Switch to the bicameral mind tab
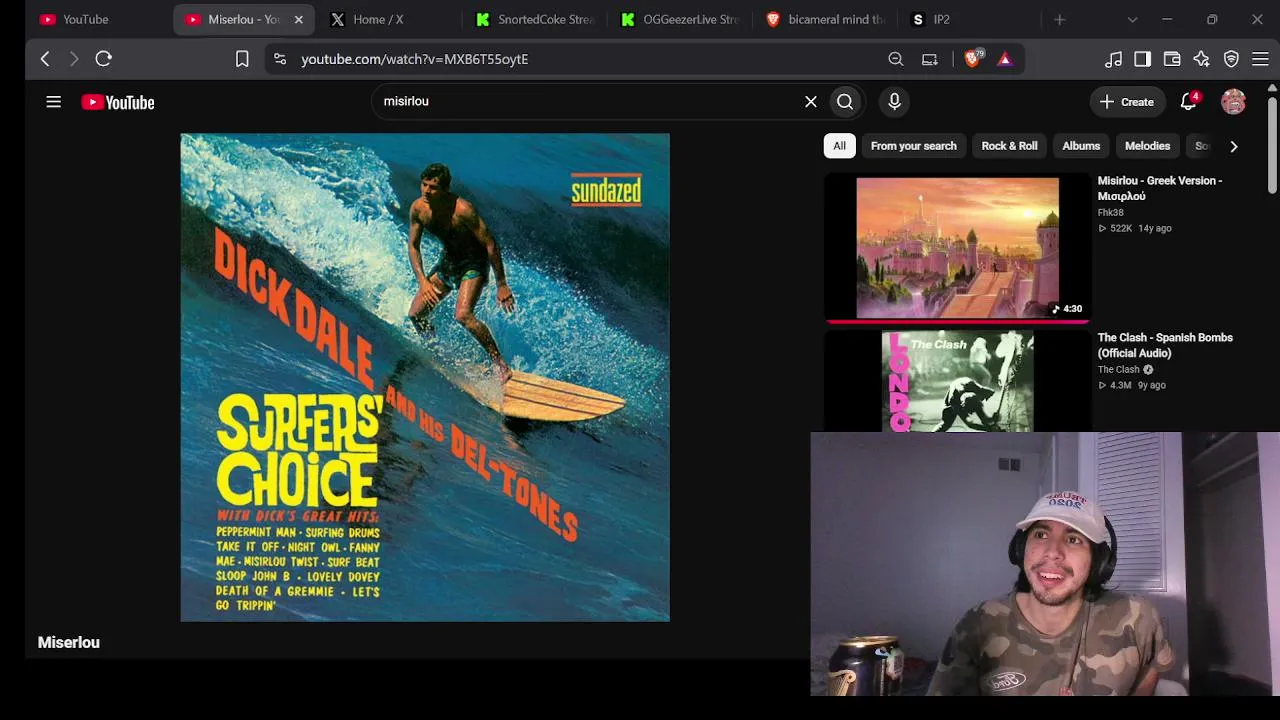The height and width of the screenshot is (720, 1280). coord(826,19)
